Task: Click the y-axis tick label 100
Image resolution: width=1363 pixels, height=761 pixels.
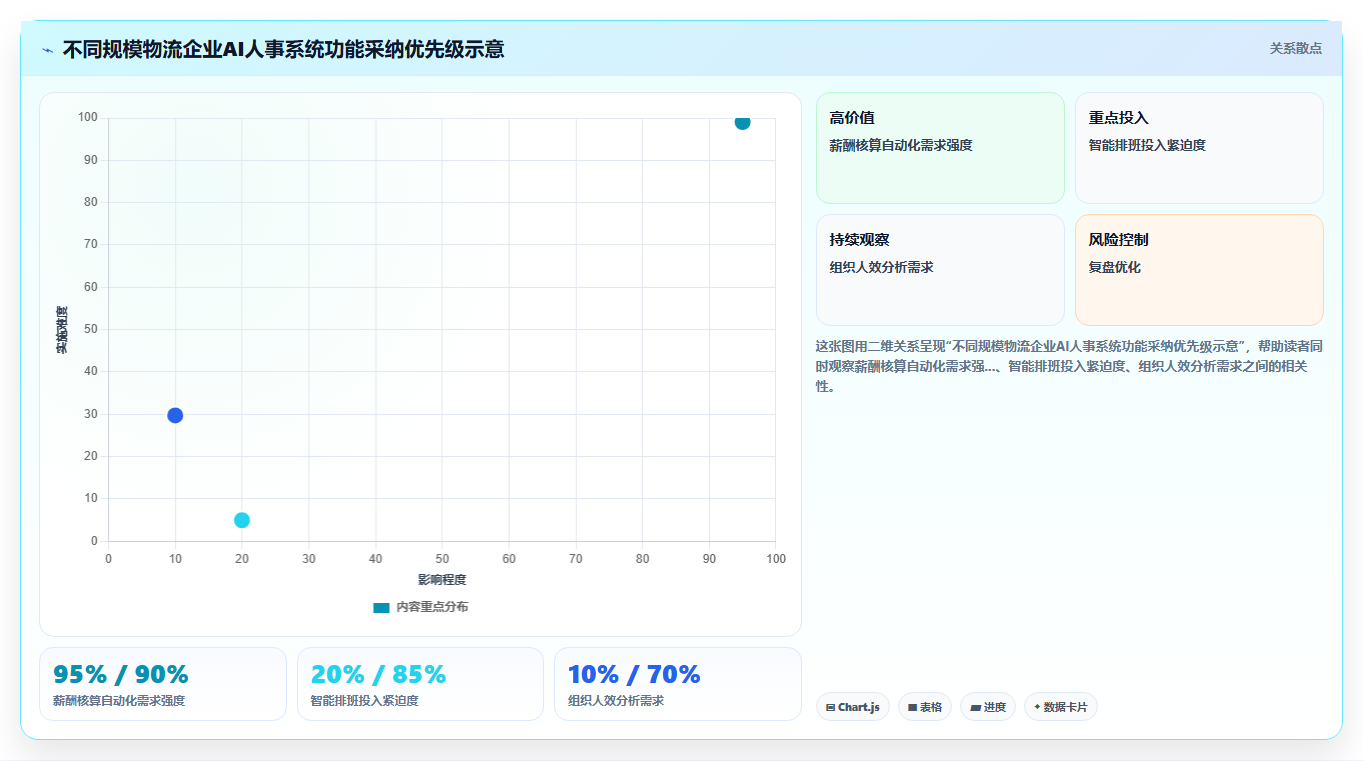Action: [88, 118]
